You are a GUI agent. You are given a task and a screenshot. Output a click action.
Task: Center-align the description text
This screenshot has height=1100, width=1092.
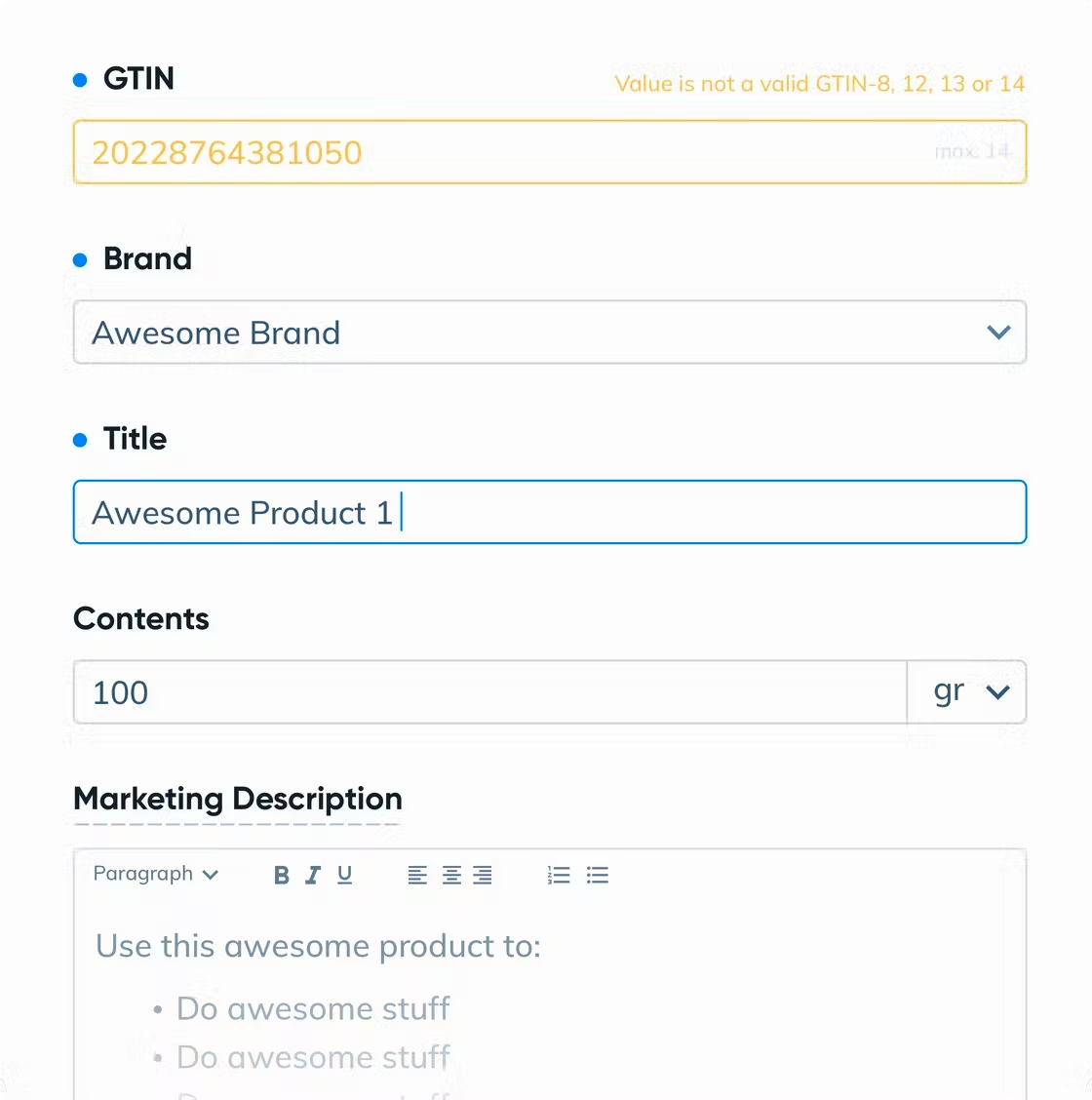pos(451,875)
